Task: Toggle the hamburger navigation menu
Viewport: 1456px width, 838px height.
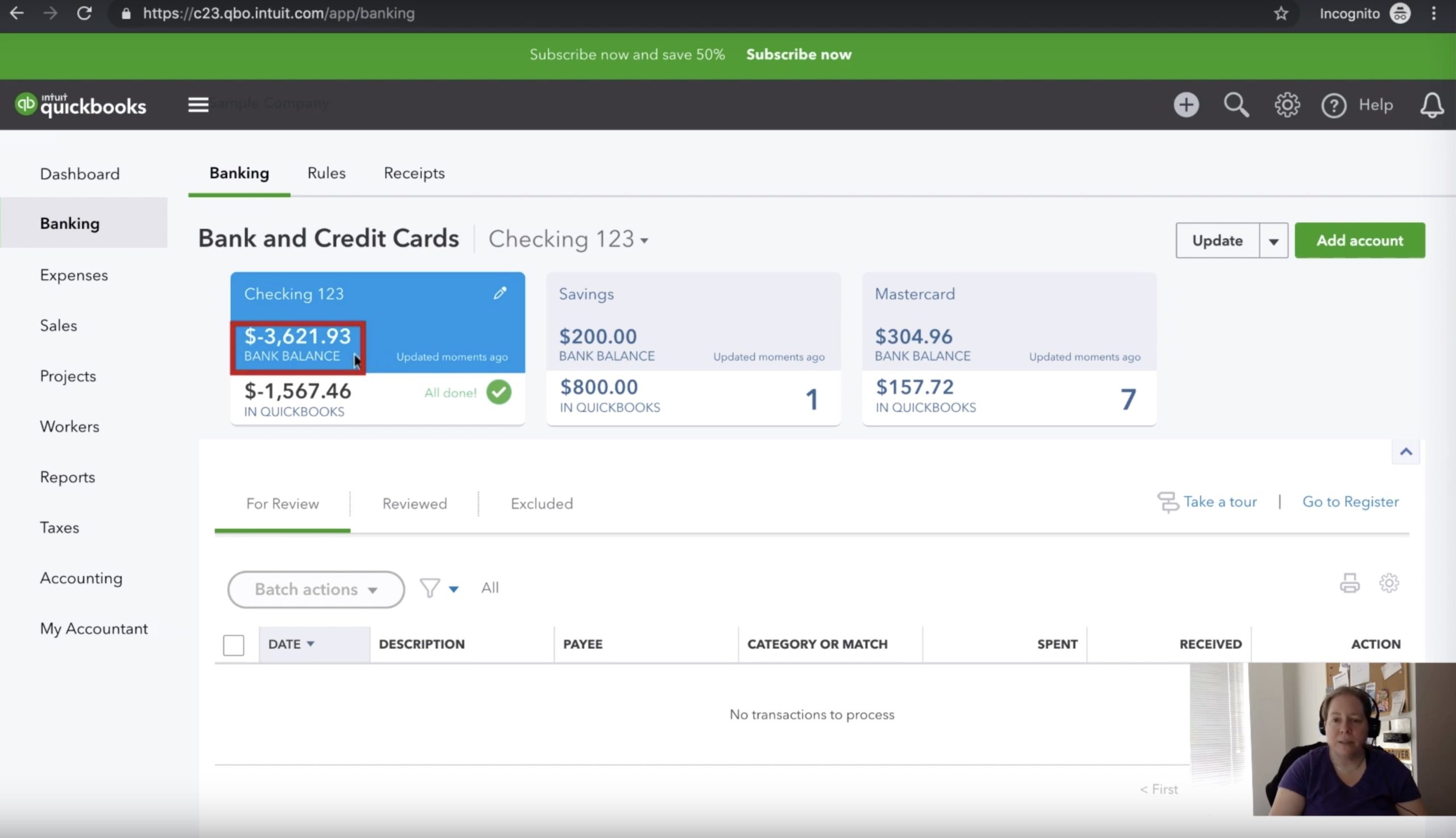Action: (x=198, y=105)
